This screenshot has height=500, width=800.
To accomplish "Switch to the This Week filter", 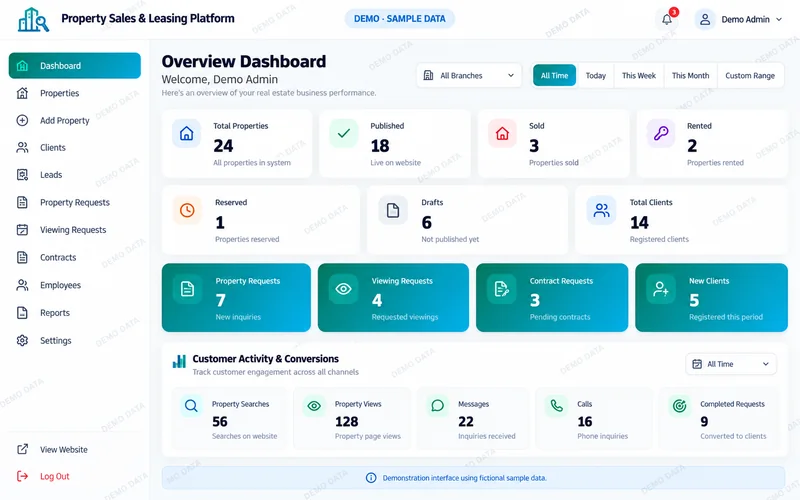I will 639,76.
